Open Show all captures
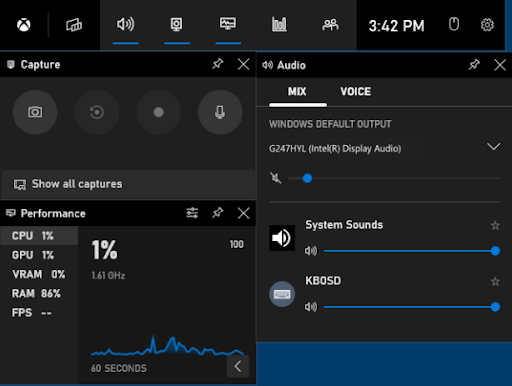 pos(128,184)
